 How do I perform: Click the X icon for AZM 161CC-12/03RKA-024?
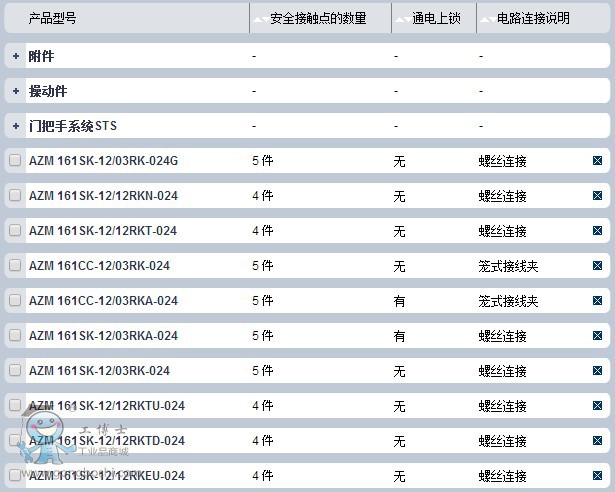(x=598, y=301)
